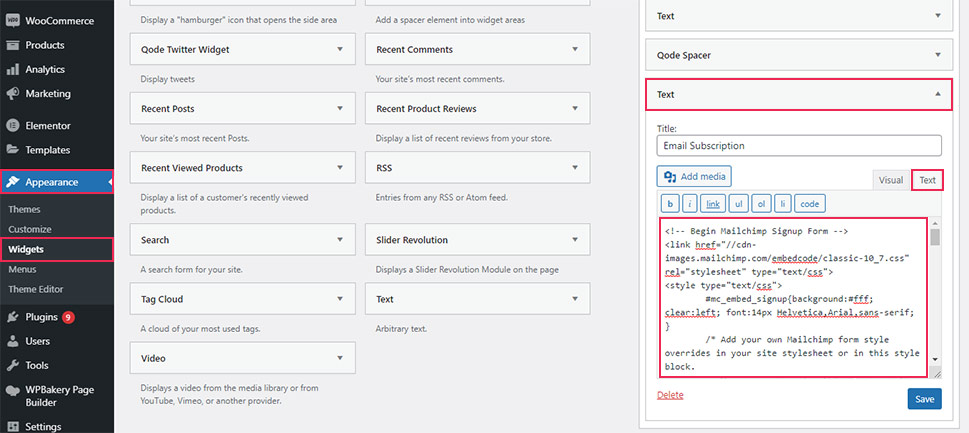Viewport: 969px width, 433px height.
Task: Open the Users person icon
Action: 12,341
